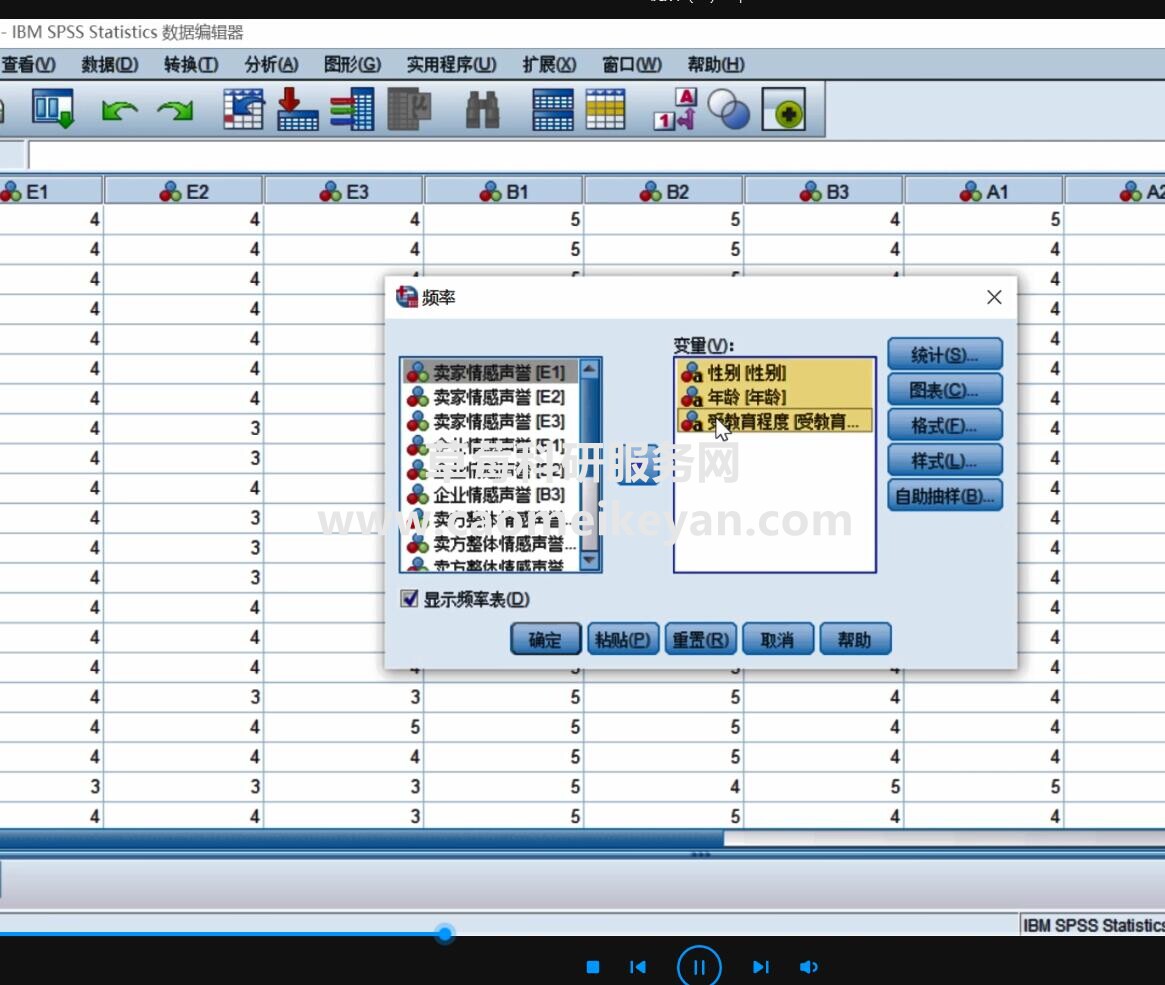1165x985 pixels.
Task: Open the 帮助(H) menu
Action: (x=715, y=65)
